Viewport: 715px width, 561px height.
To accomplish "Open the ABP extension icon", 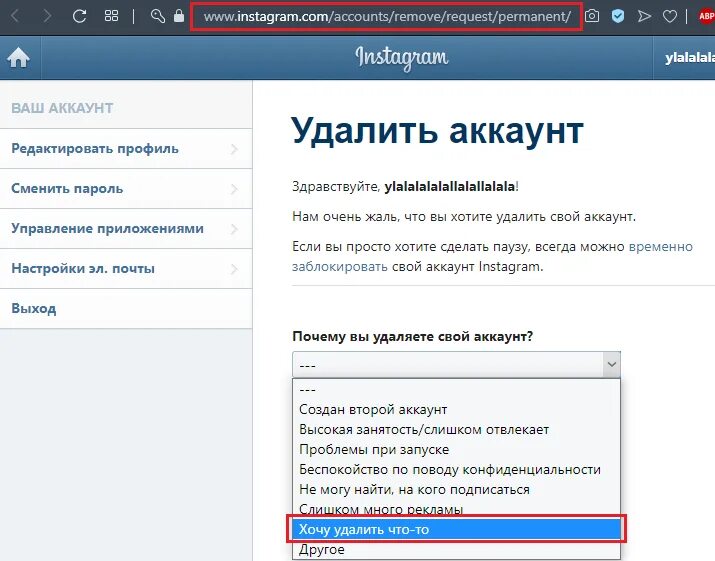I will pyautogui.click(x=706, y=16).
